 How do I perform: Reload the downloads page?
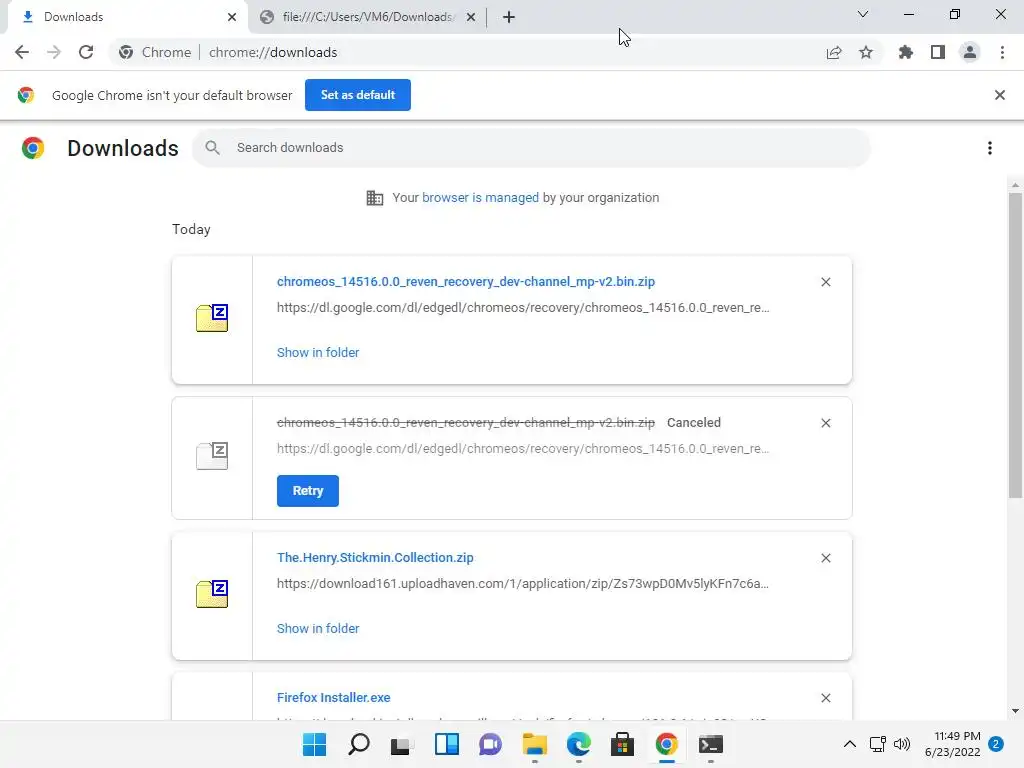click(86, 52)
